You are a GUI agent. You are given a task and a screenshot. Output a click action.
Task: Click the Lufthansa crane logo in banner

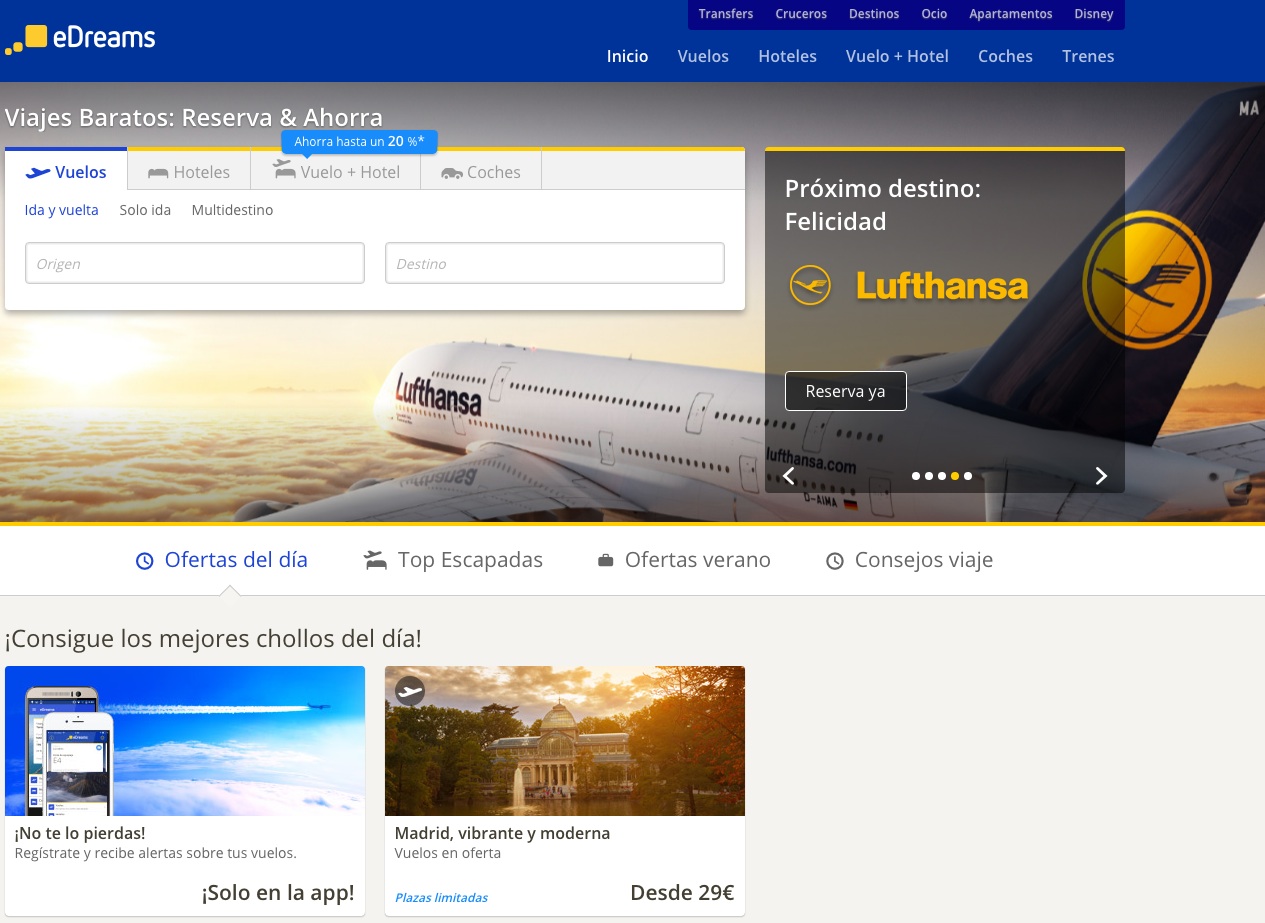(x=810, y=285)
